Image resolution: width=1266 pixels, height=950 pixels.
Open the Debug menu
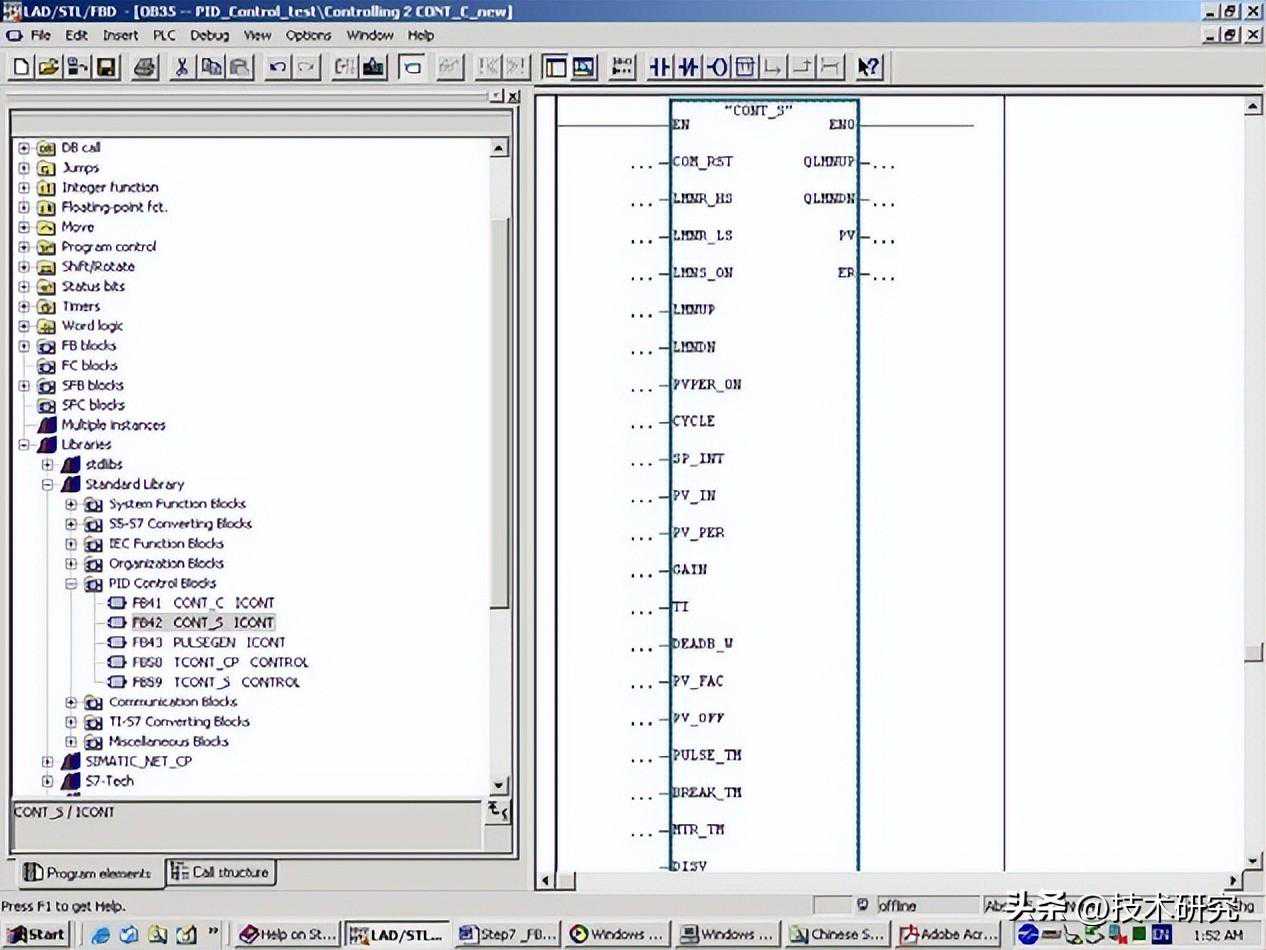[209, 35]
